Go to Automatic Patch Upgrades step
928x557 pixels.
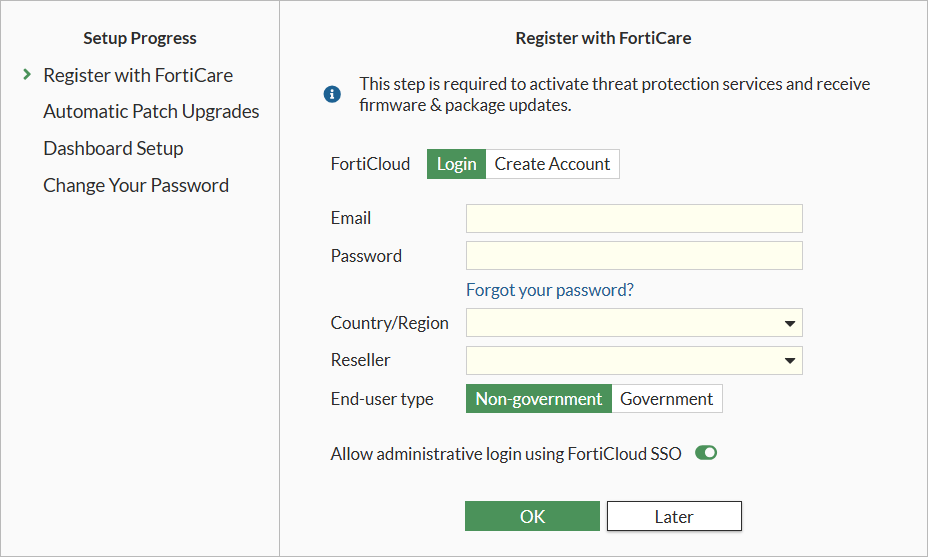coord(151,111)
